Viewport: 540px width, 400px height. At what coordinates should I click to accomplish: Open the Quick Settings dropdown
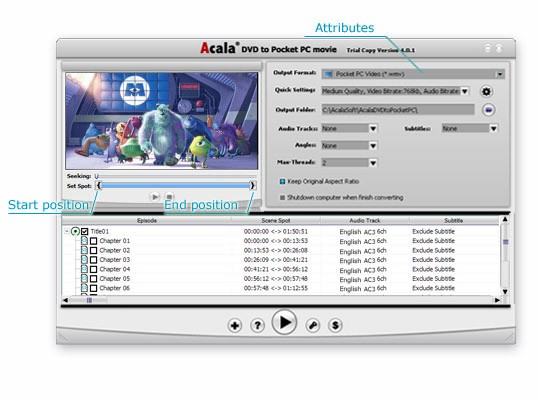(465, 91)
